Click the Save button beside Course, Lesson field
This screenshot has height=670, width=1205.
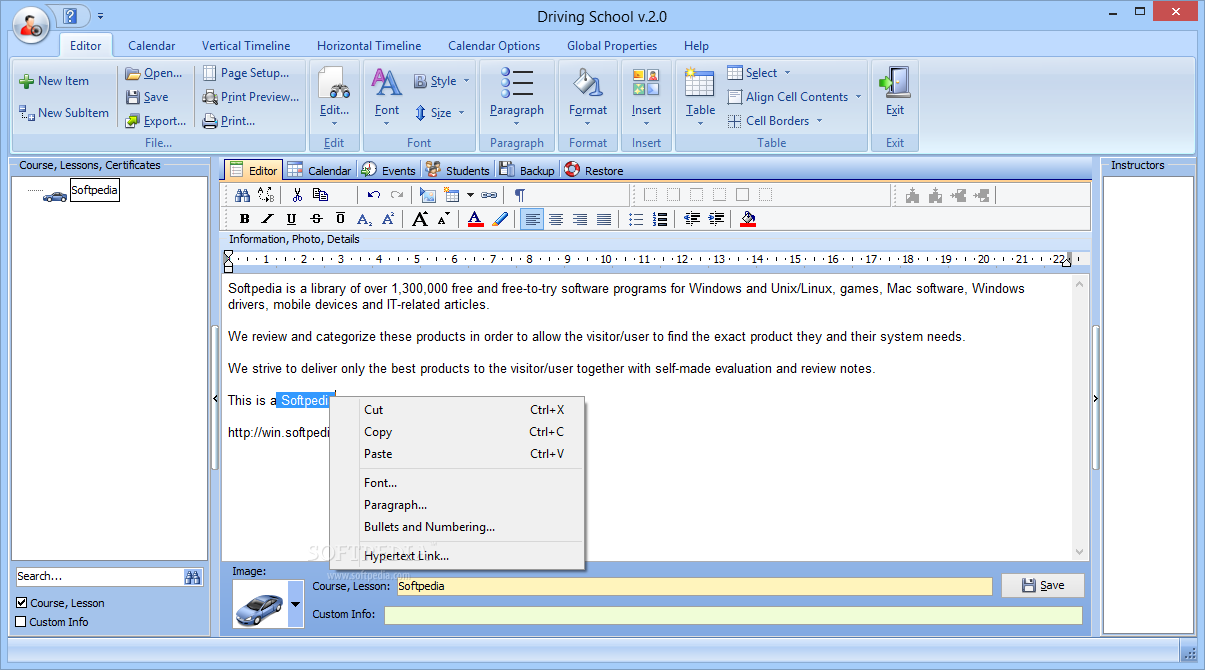point(1042,585)
